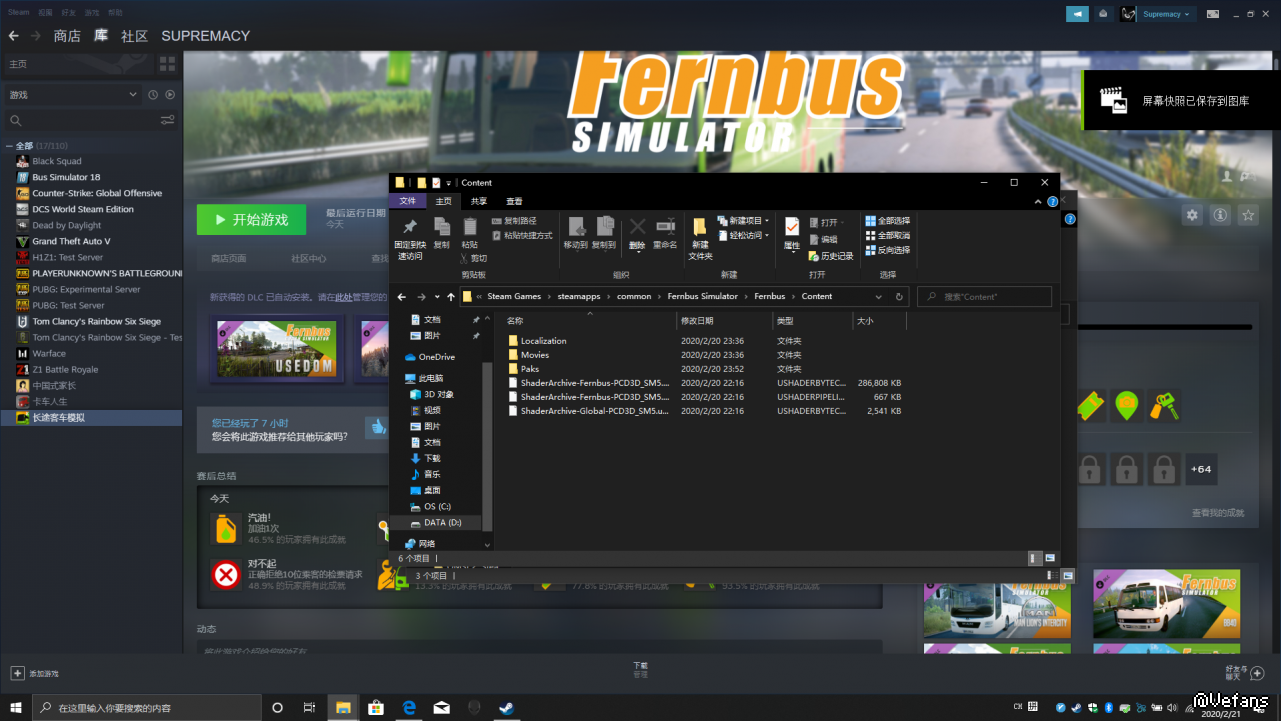Open Steam 商店 navigation tab
Image resolution: width=1281 pixels, height=721 pixels.
coord(67,36)
